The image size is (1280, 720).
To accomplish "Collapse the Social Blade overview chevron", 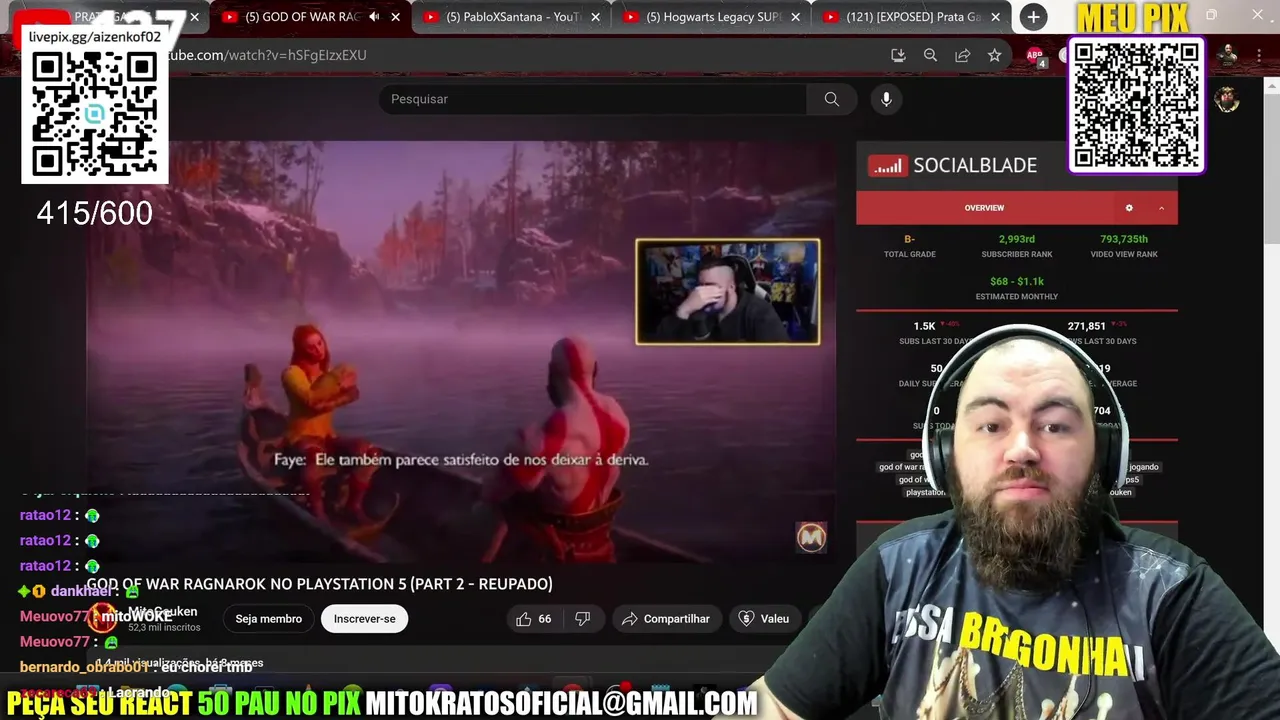I will tap(1161, 208).
